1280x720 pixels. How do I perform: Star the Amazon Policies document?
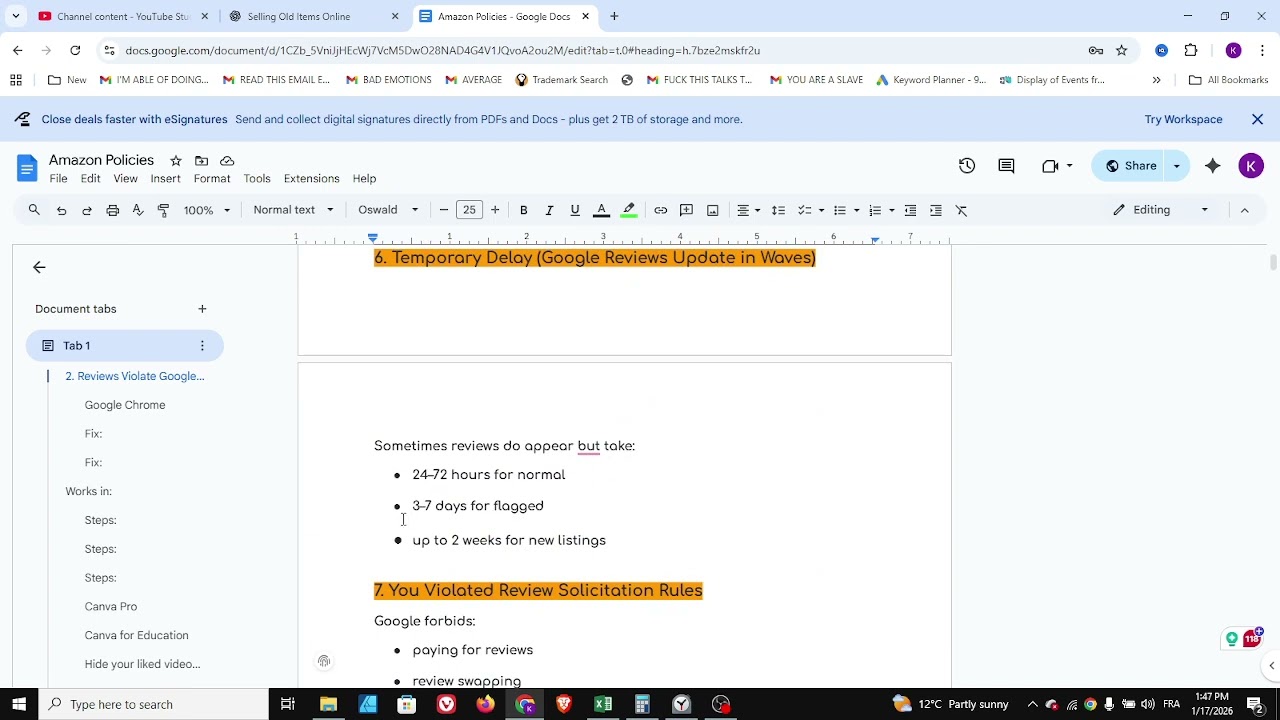176,161
